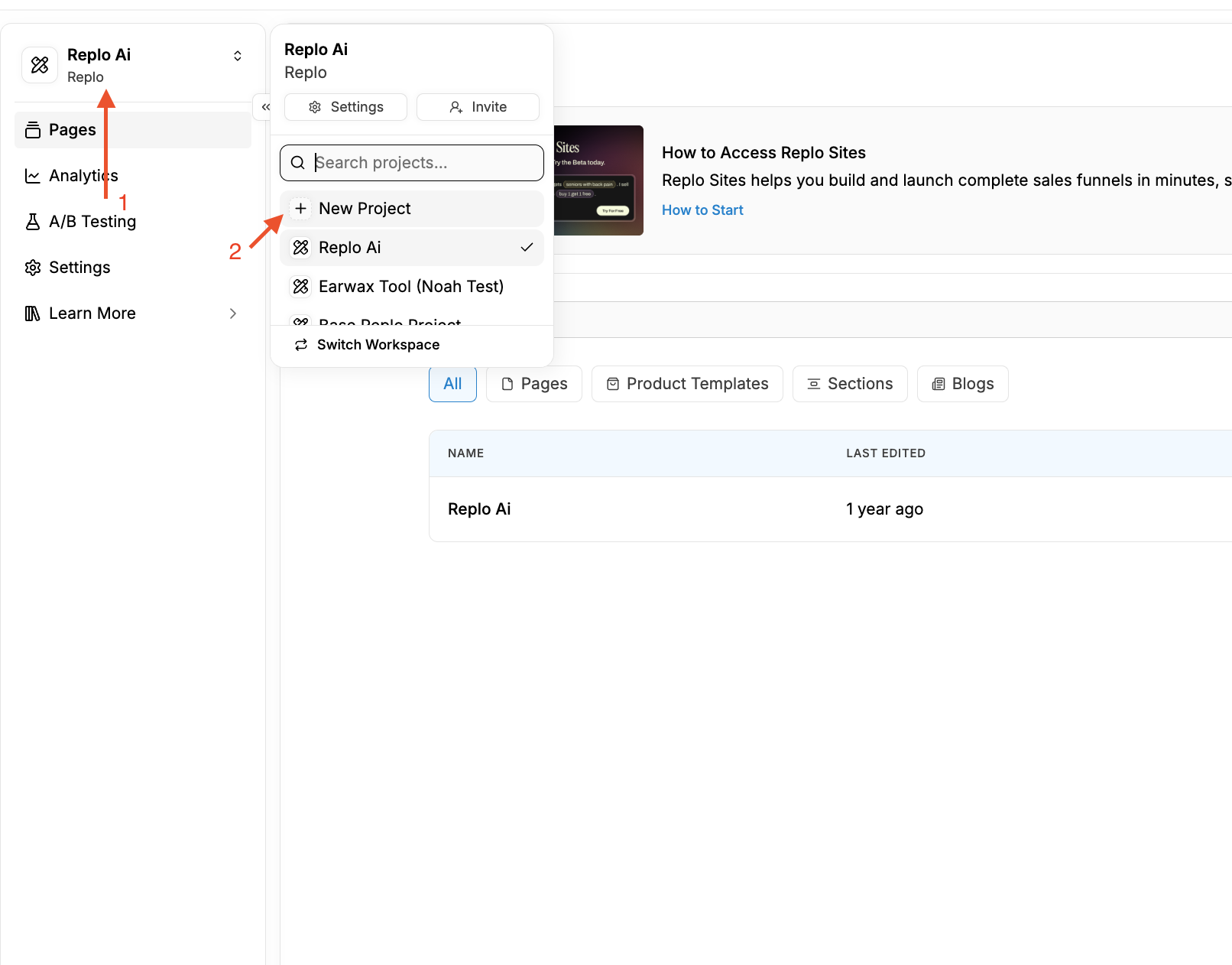Click the magnifier icon in project search
Screen dimensions: 1232x965
click(x=298, y=163)
